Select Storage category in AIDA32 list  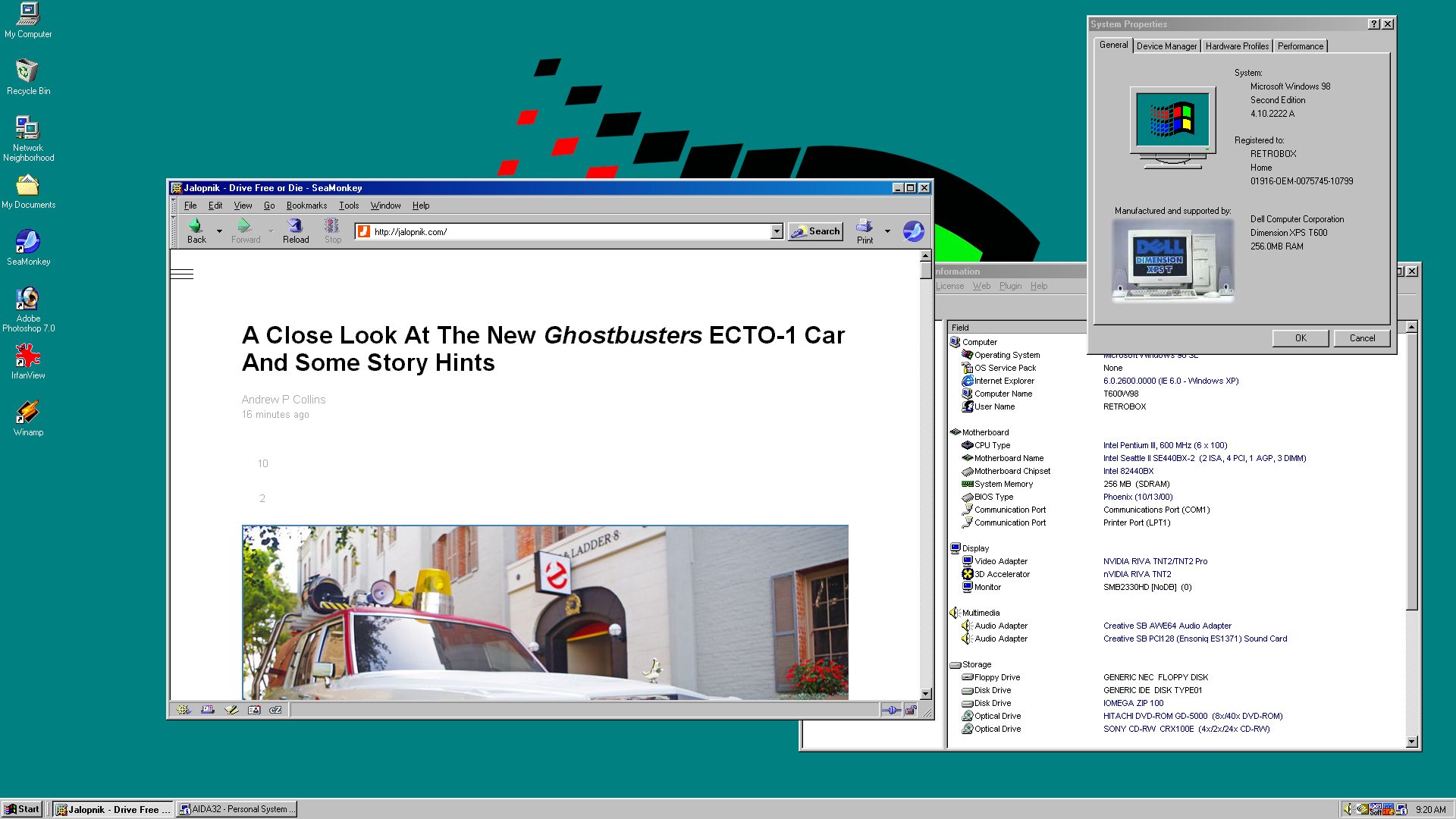[x=977, y=664]
